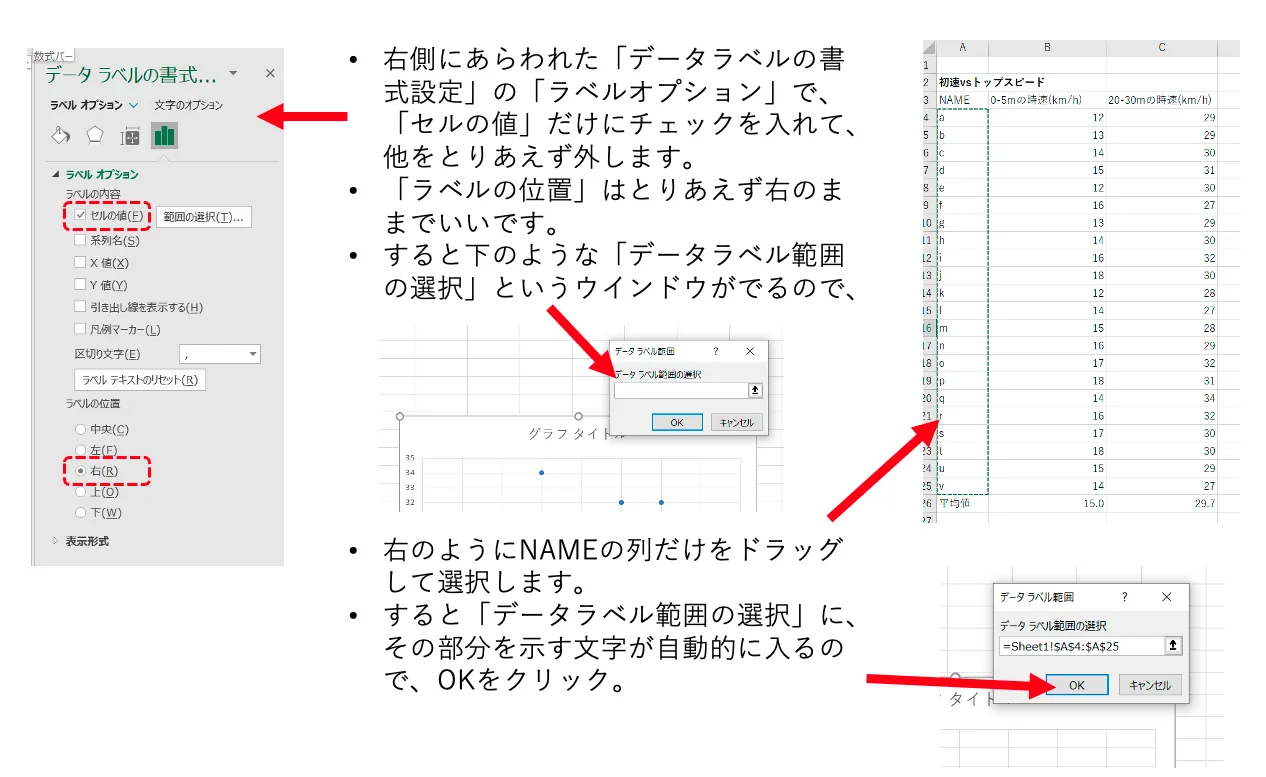The image size is (1266, 777).
Task: Uncheck the セルの値 checkbox
Action: point(80,216)
